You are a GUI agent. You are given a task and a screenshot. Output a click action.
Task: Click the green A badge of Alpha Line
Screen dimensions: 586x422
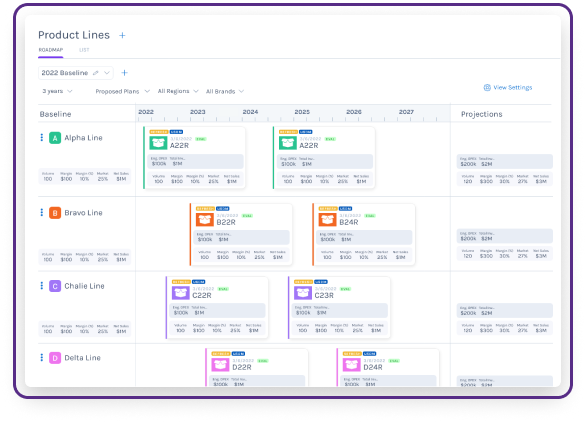55,138
